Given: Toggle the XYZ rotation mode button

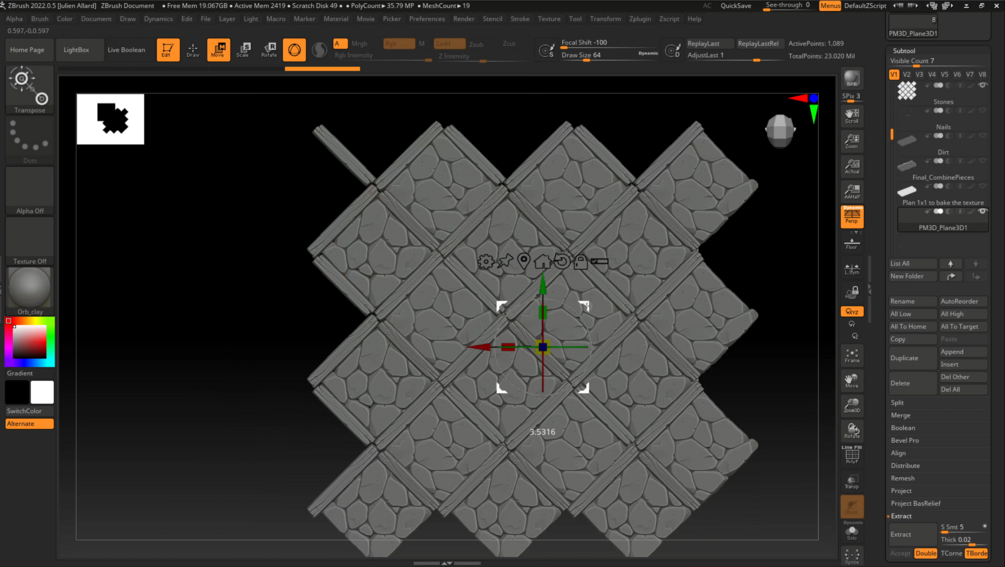Looking at the screenshot, I should (852, 311).
